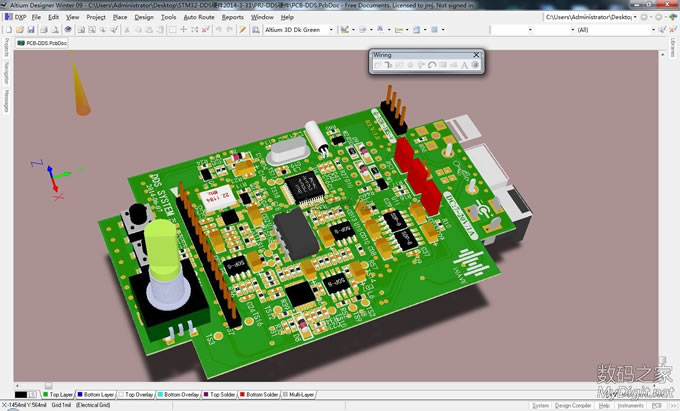Open the Altium 3D Dk Green view dropdown

click(332, 30)
